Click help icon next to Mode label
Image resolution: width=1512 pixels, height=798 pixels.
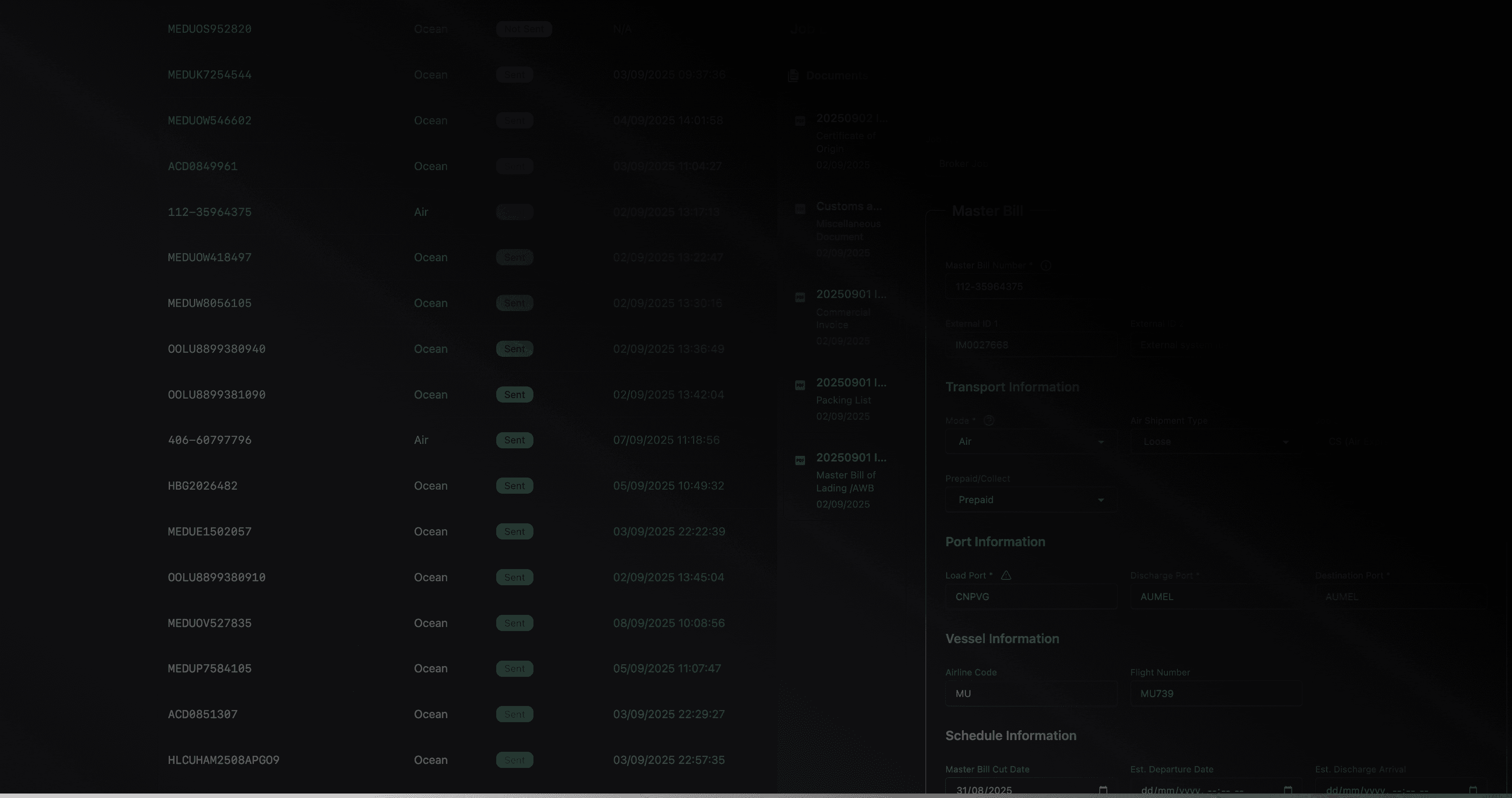989,421
